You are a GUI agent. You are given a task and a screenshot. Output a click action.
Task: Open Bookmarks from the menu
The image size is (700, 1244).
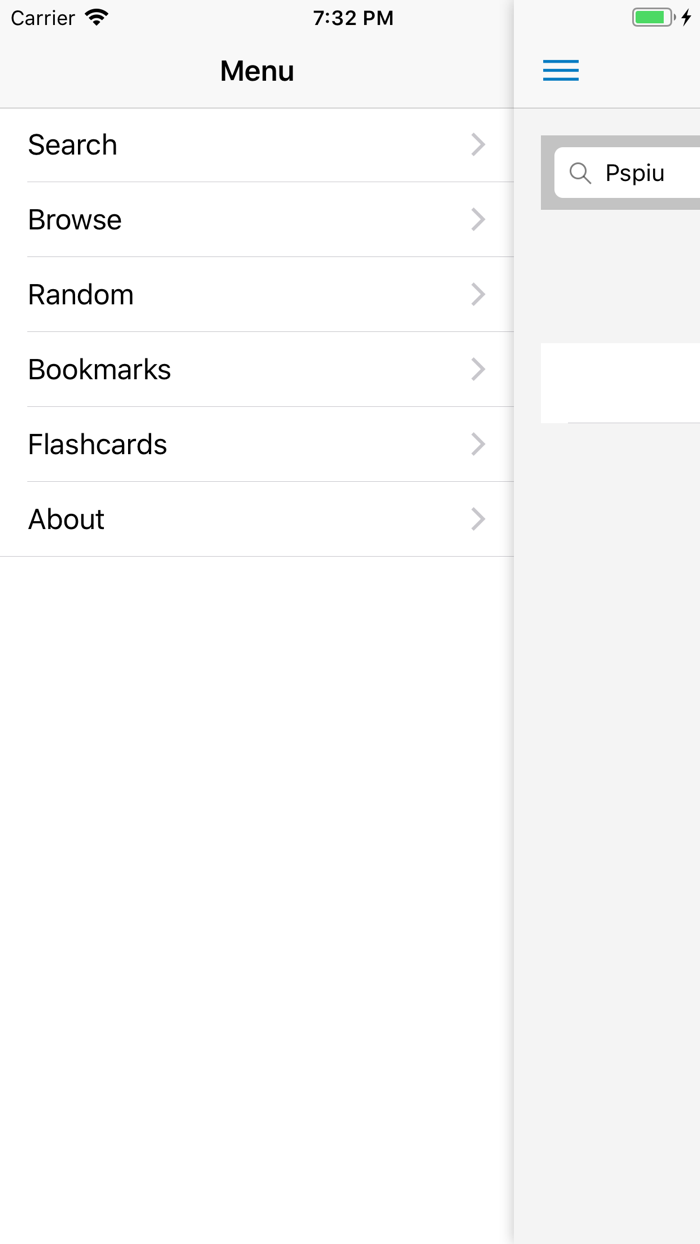point(100,370)
